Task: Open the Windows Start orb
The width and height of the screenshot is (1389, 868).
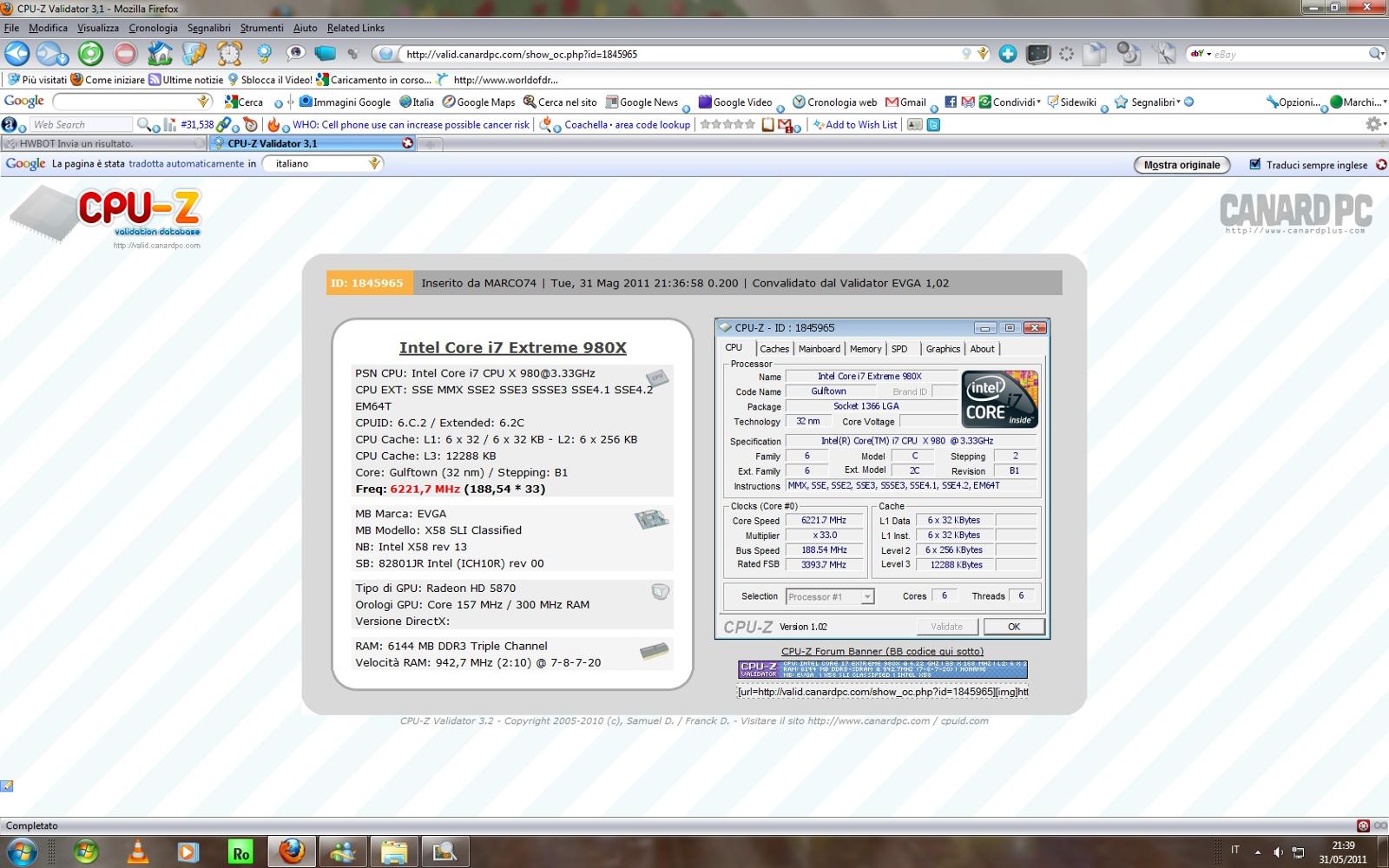Action: [21, 852]
